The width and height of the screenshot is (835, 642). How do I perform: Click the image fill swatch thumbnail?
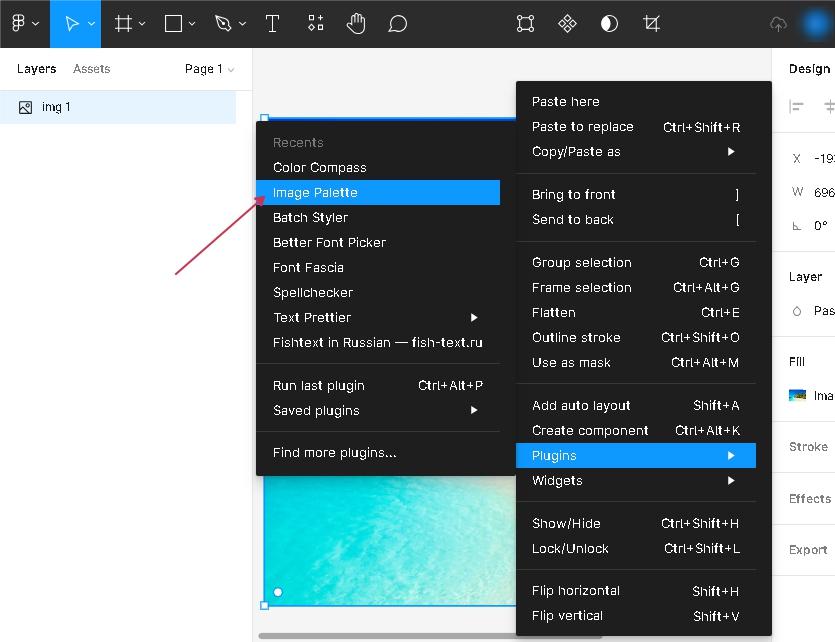click(797, 395)
